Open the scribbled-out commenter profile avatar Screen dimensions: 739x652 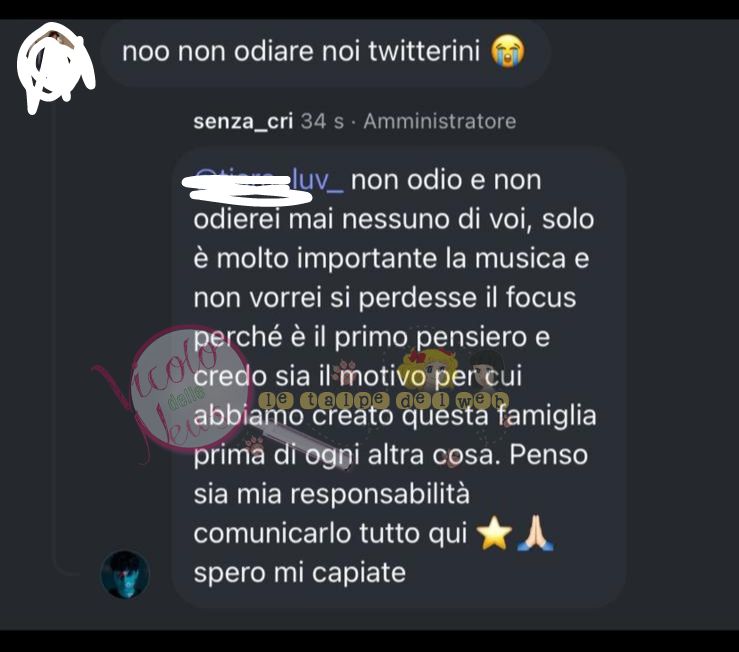pos(56,67)
